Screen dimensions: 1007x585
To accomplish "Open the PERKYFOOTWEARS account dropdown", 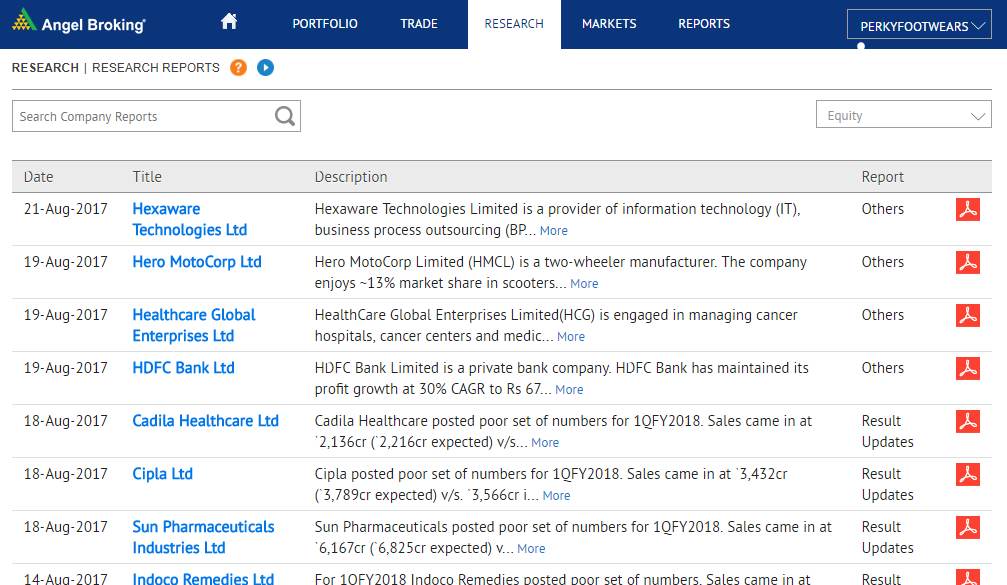I will [x=919, y=27].
